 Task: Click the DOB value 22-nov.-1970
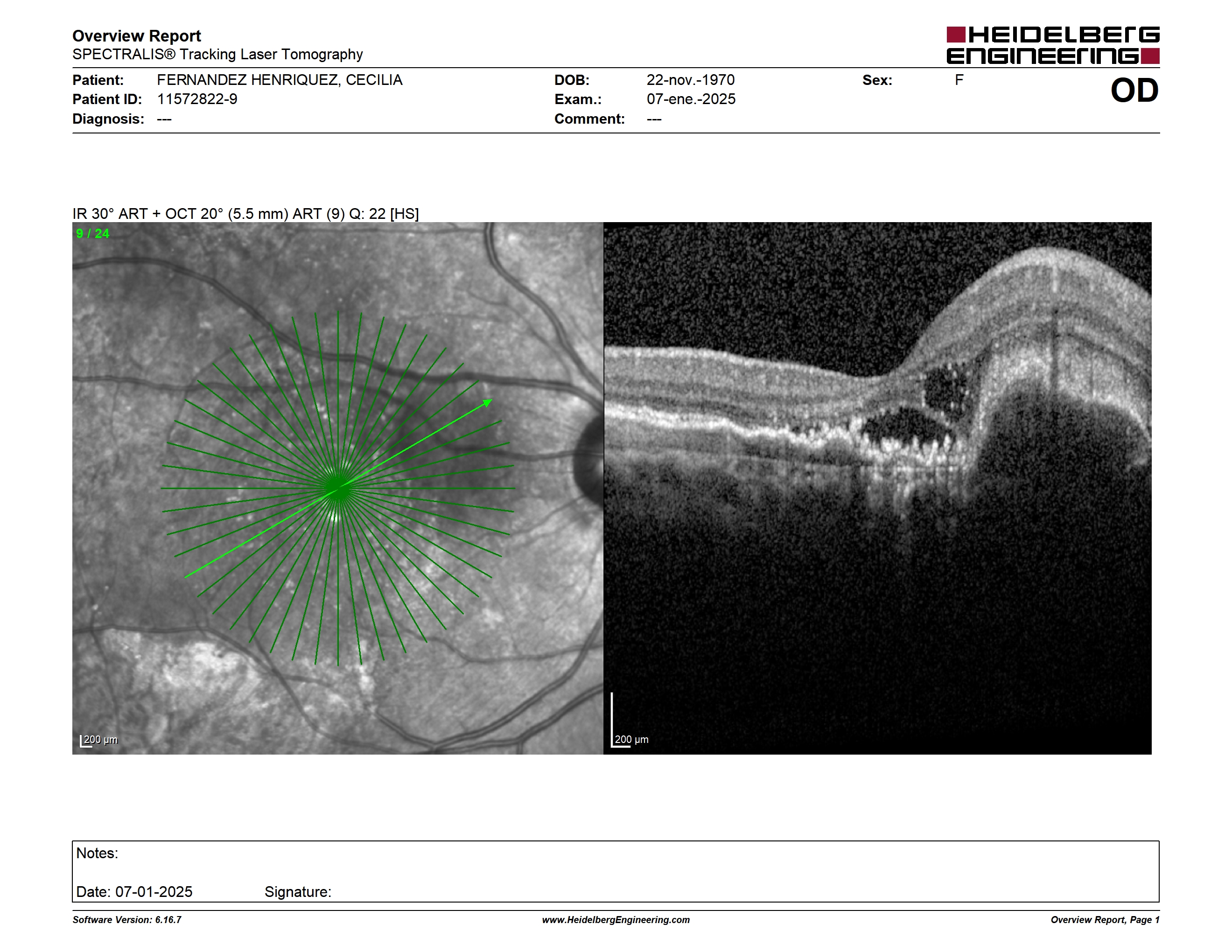(x=691, y=80)
